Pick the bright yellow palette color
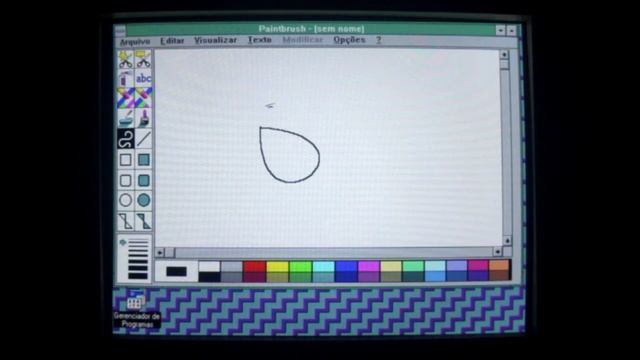Image resolution: width=640 pixels, height=360 pixels. point(277,267)
